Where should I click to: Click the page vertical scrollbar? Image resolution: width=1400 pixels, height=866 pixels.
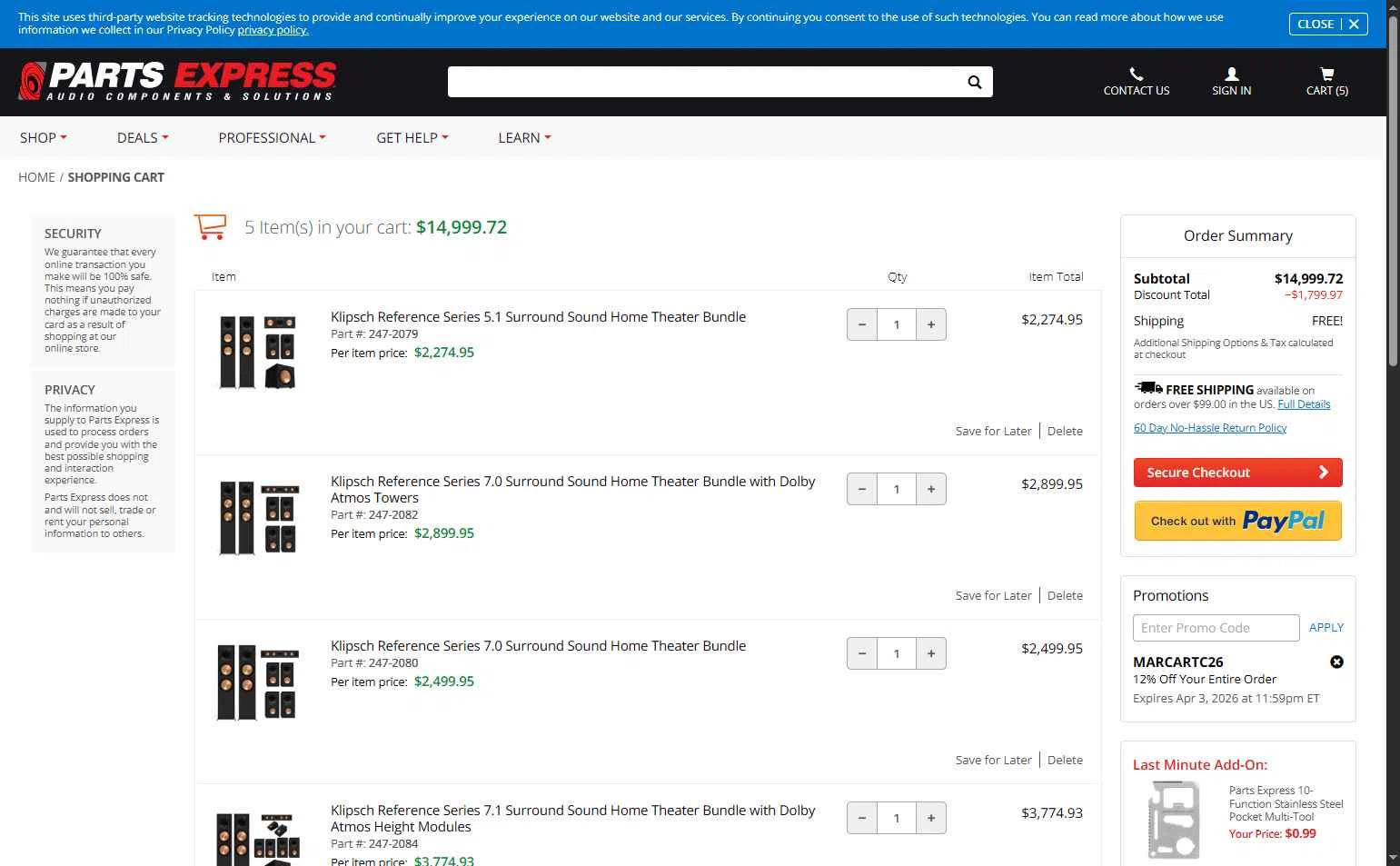[1393, 191]
